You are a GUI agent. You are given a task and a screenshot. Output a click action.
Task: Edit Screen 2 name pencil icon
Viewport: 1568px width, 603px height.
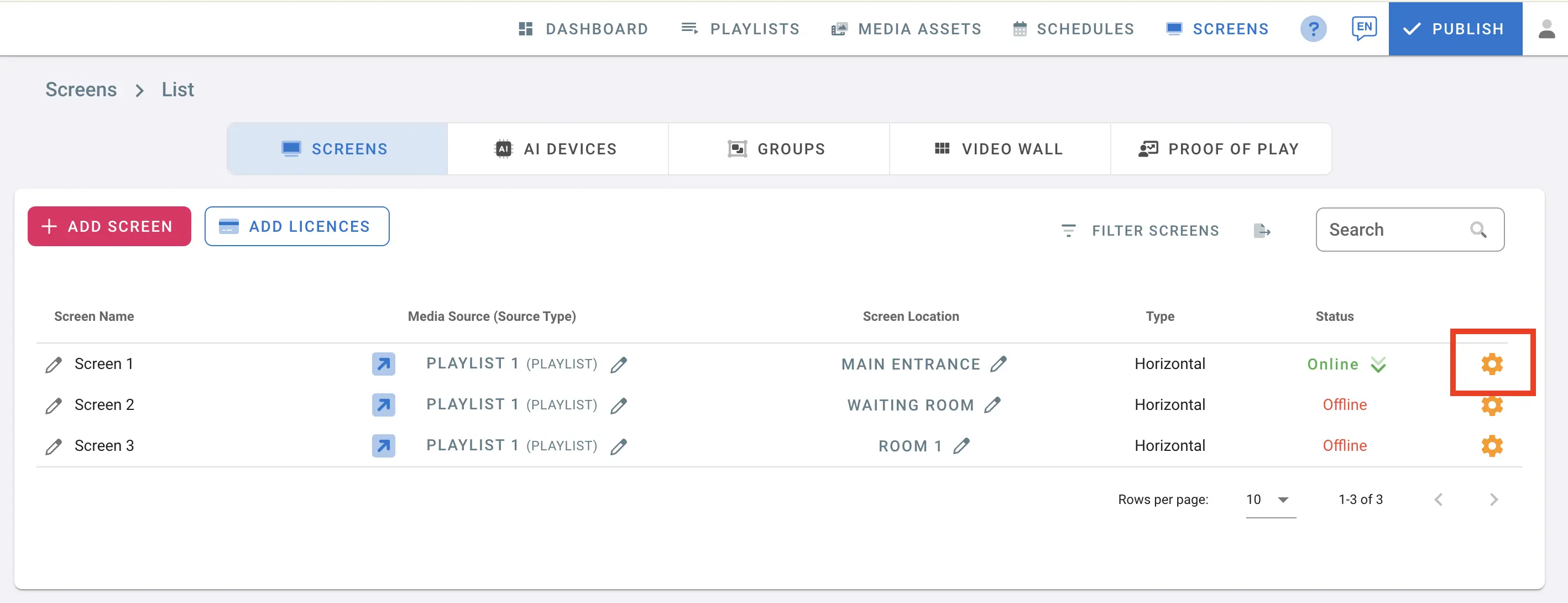[x=54, y=406]
